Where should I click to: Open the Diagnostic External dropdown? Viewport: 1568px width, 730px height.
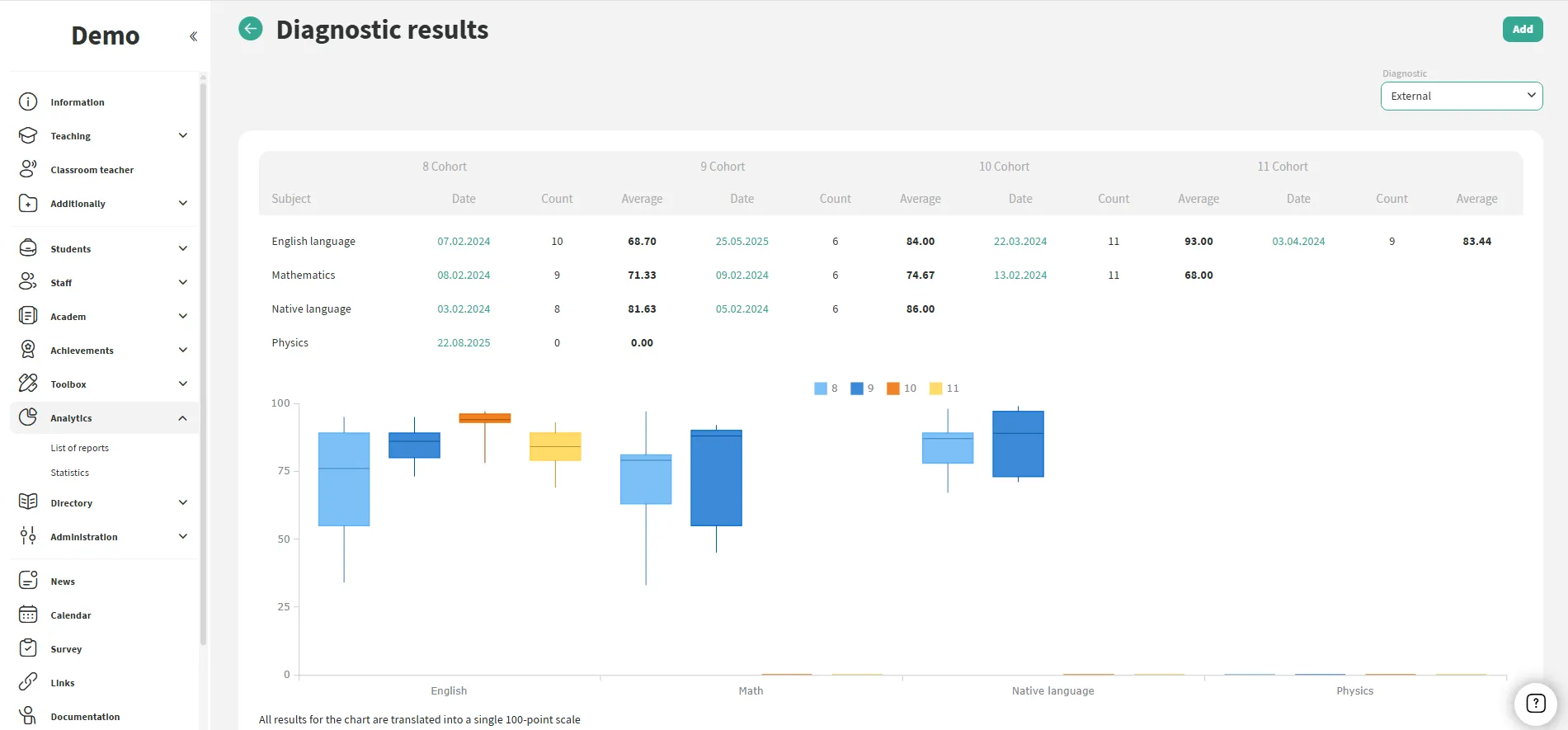(x=1461, y=96)
